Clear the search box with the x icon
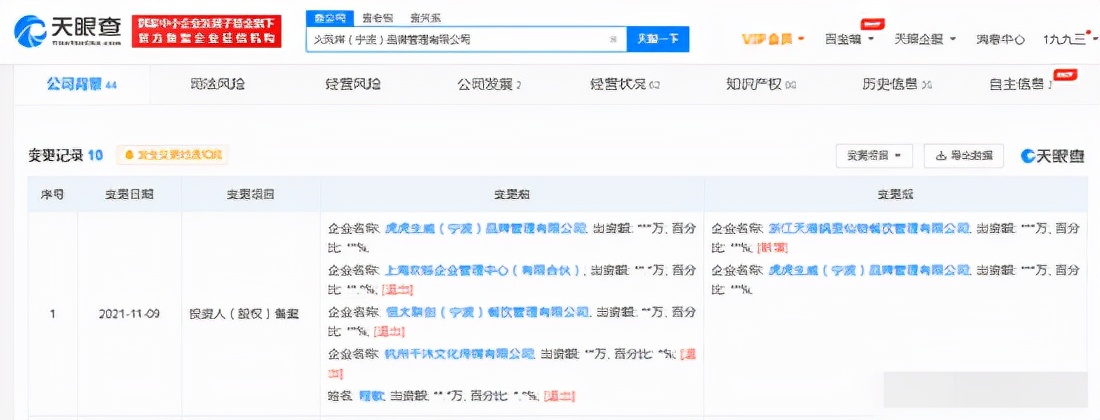Image resolution: width=1100 pixels, height=420 pixels. (614, 39)
